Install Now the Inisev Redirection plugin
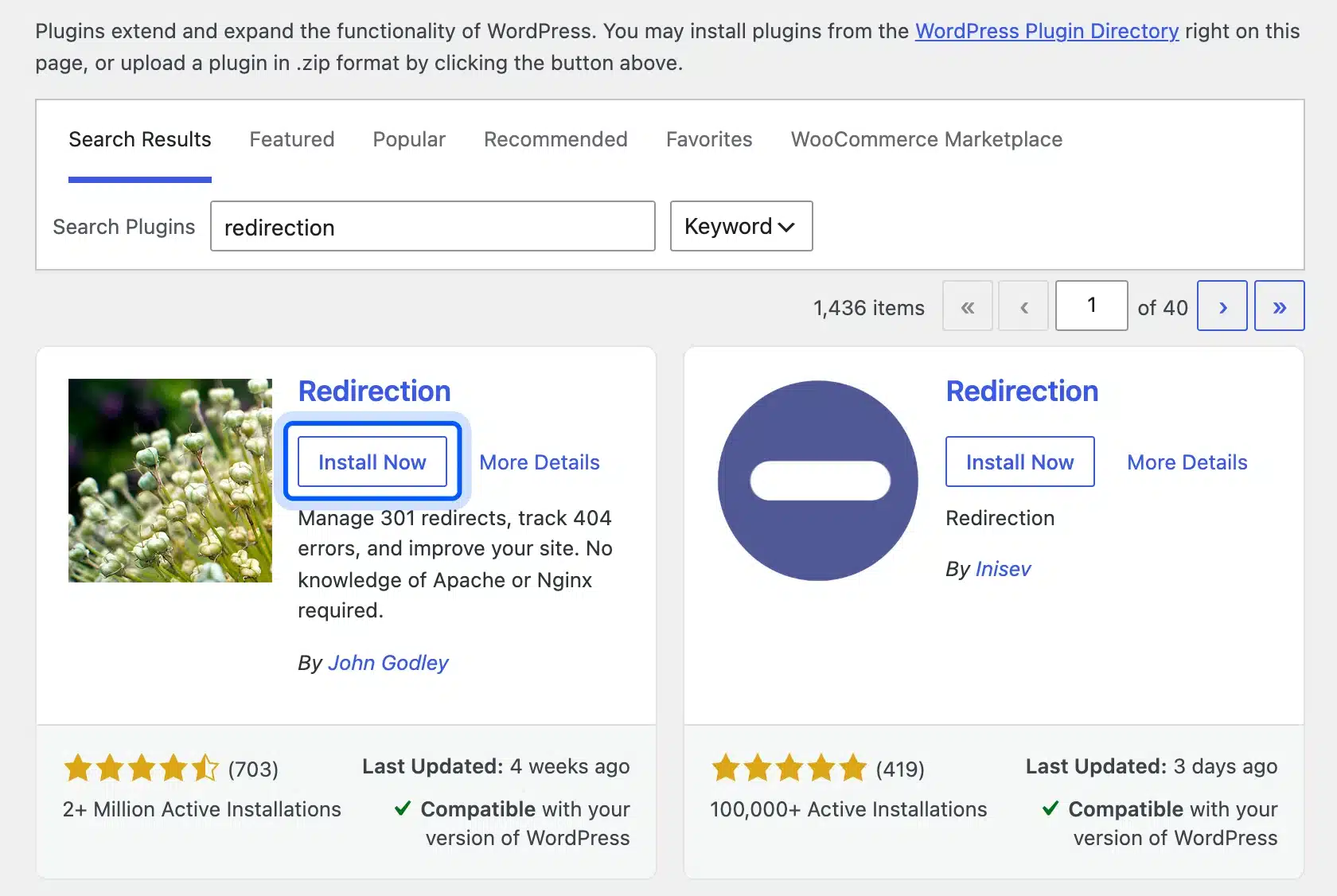This screenshot has height=896, width=1337. tap(1020, 462)
